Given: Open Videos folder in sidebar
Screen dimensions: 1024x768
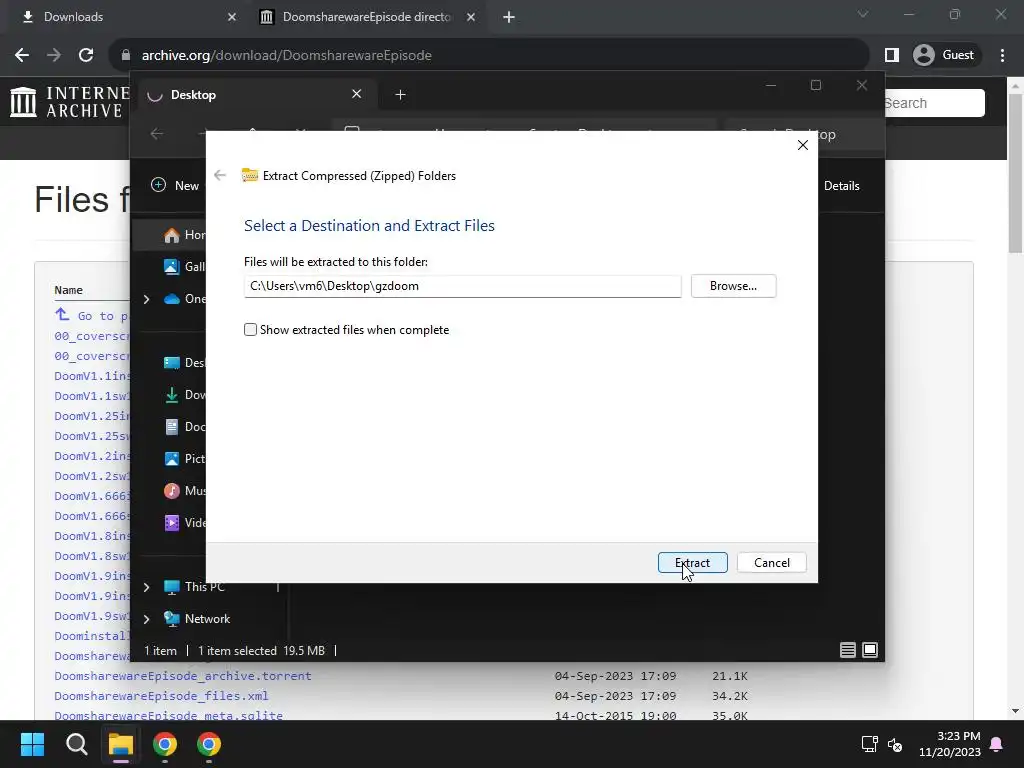Looking at the screenshot, I should pos(185,522).
